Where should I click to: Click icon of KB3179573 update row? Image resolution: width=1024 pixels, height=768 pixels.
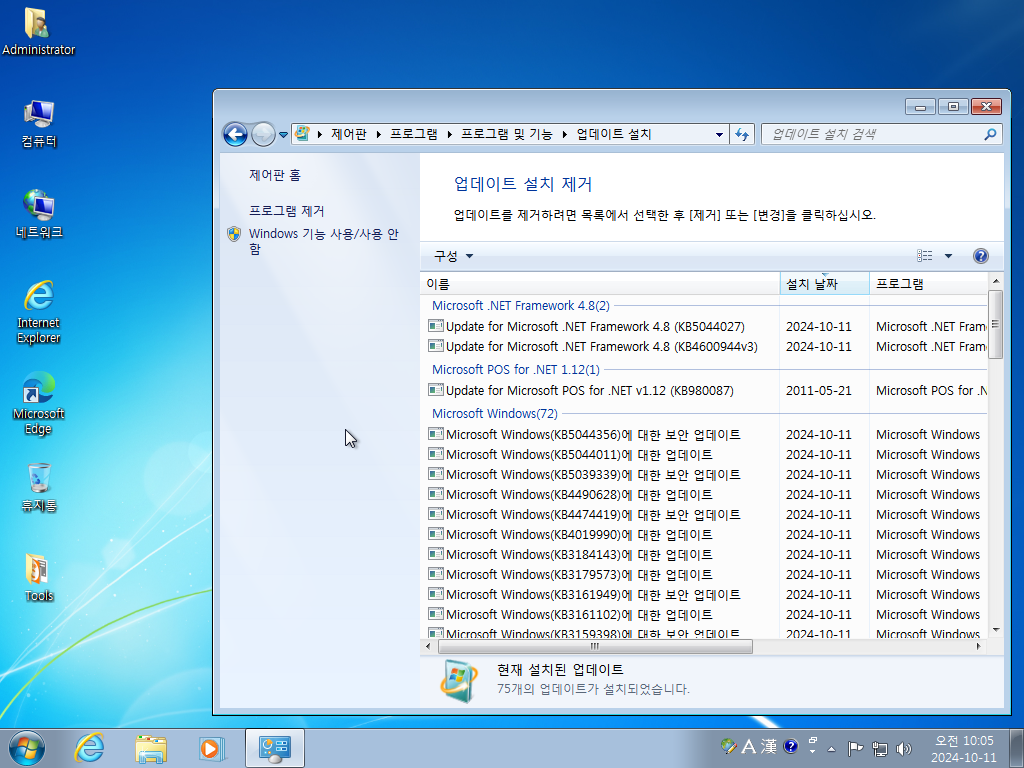pos(436,574)
